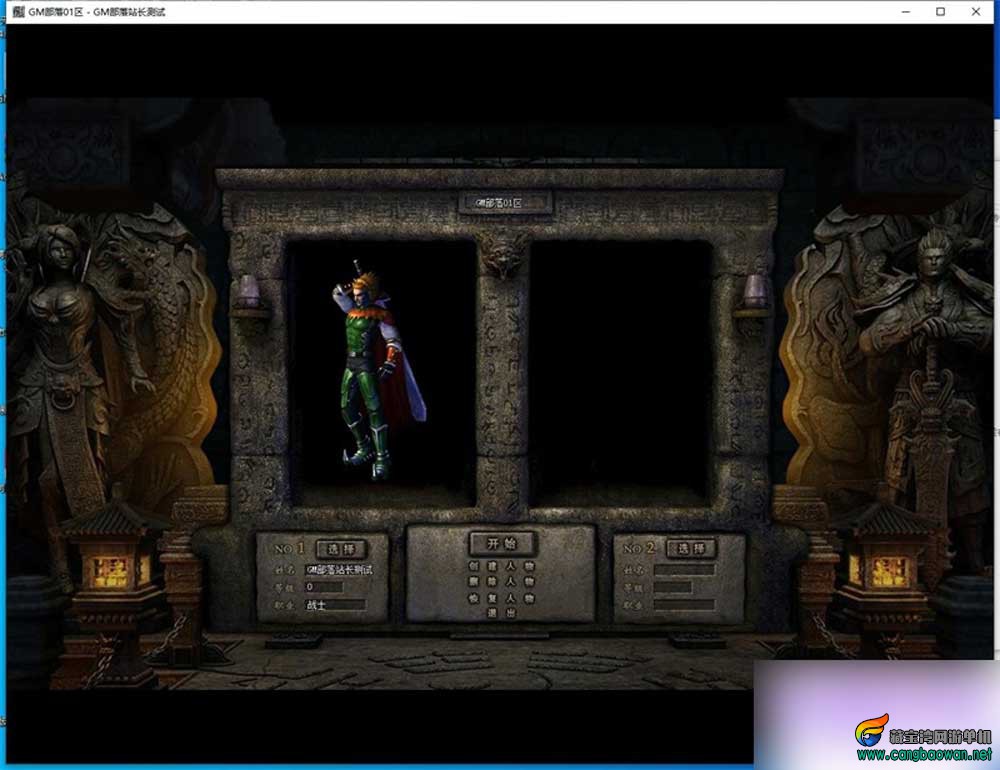The height and width of the screenshot is (770, 1000).
Task: Click 创建人物 (create character)
Action: pos(501,566)
